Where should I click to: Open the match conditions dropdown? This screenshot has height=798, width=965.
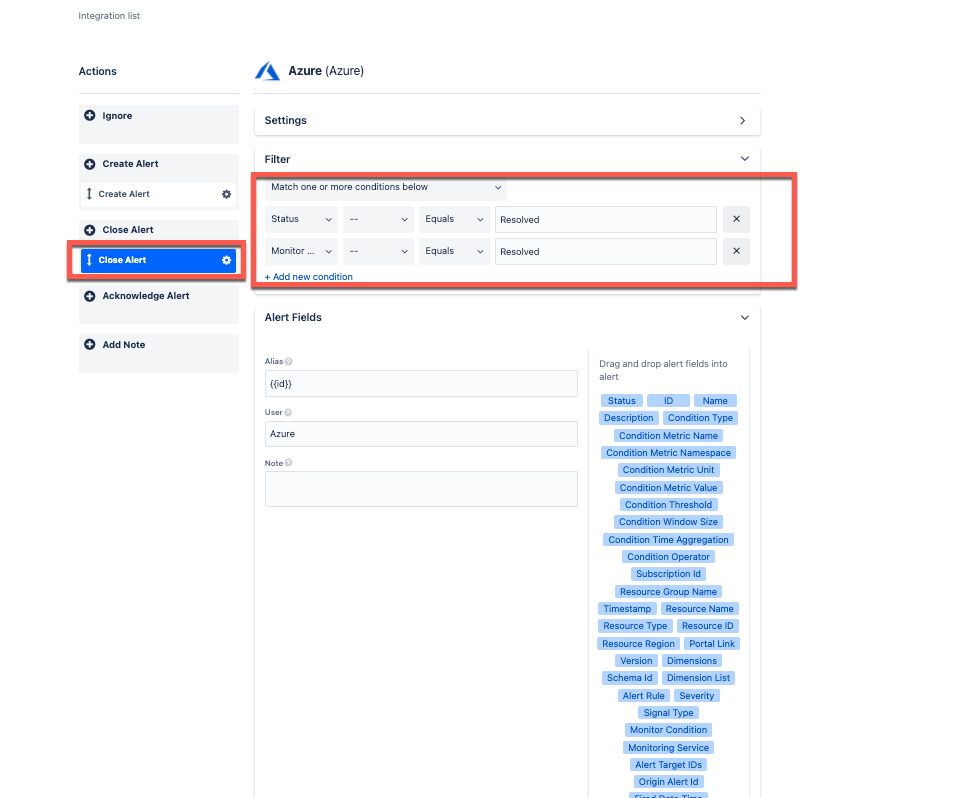(x=386, y=187)
